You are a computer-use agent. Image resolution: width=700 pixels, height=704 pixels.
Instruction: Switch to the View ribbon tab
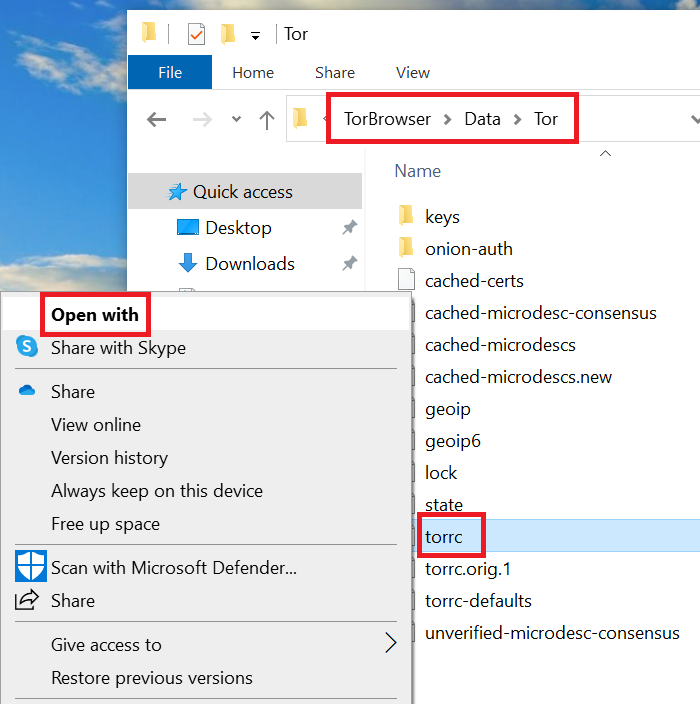[413, 72]
